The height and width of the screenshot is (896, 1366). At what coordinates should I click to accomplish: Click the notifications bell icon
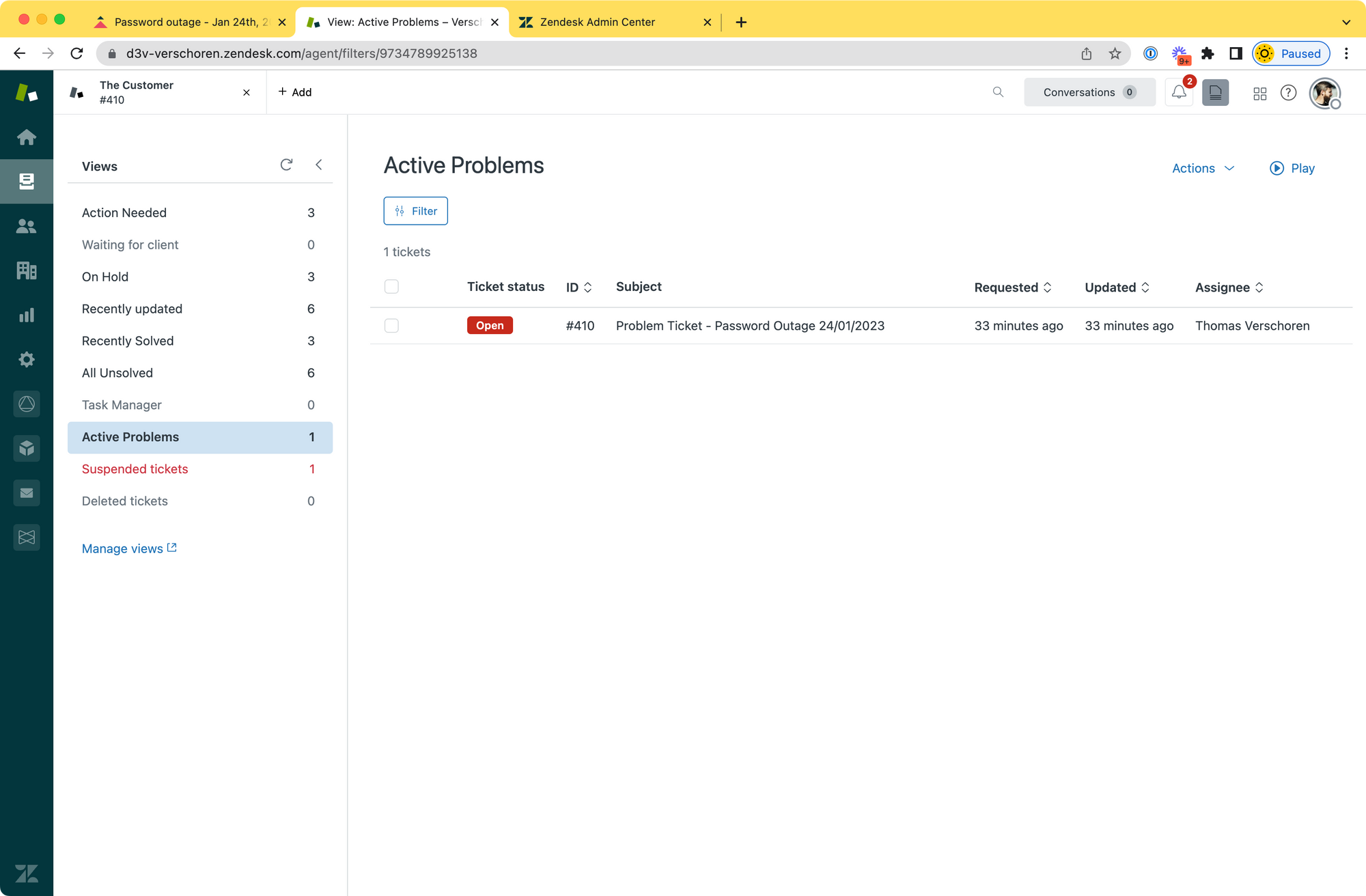[1179, 92]
